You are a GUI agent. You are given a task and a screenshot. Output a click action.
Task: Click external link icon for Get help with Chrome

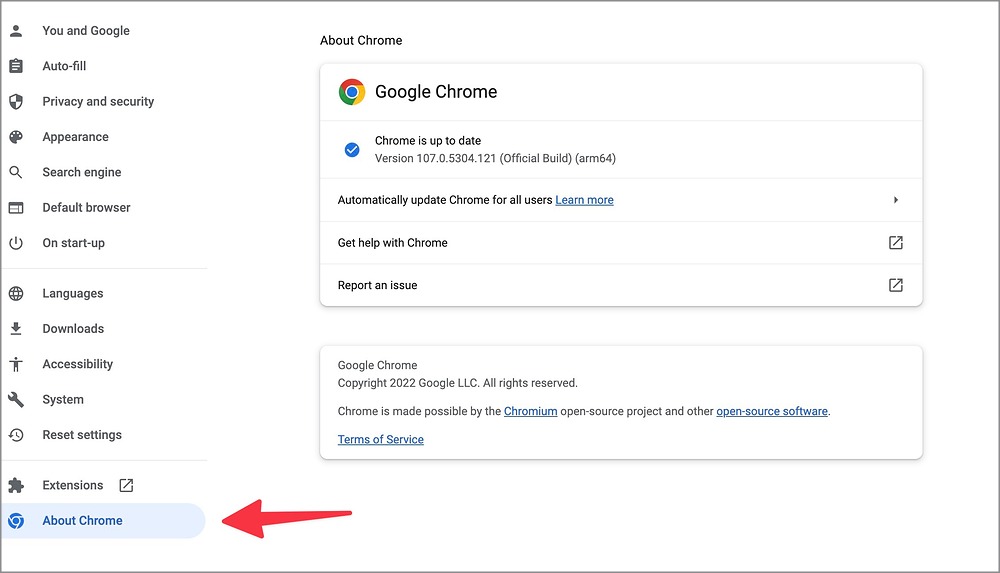[x=896, y=242]
